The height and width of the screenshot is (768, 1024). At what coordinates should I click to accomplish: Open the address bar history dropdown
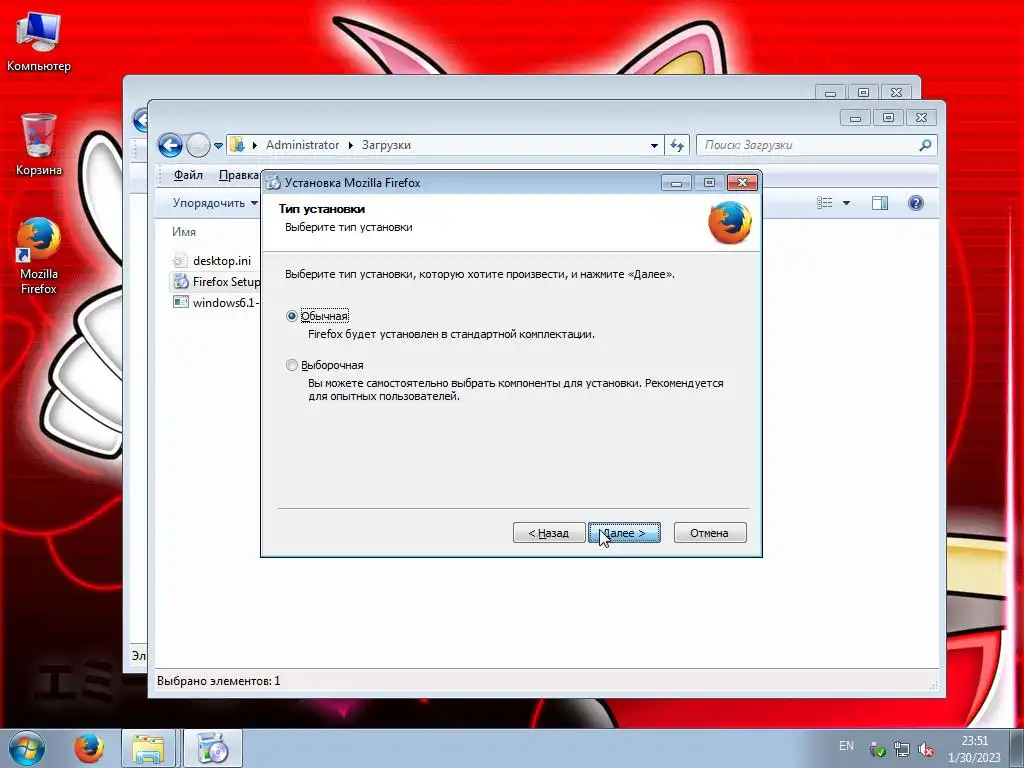(654, 146)
